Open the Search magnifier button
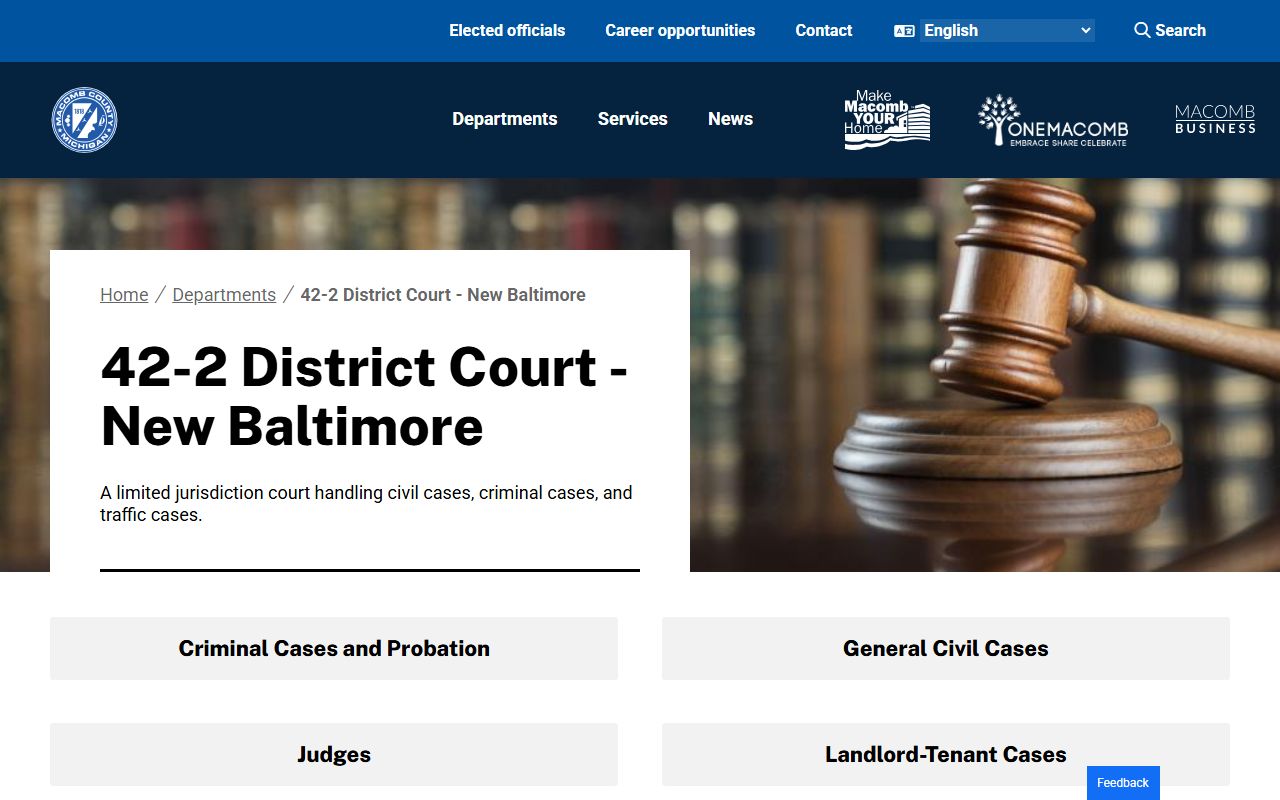The width and height of the screenshot is (1280, 800). point(1169,30)
